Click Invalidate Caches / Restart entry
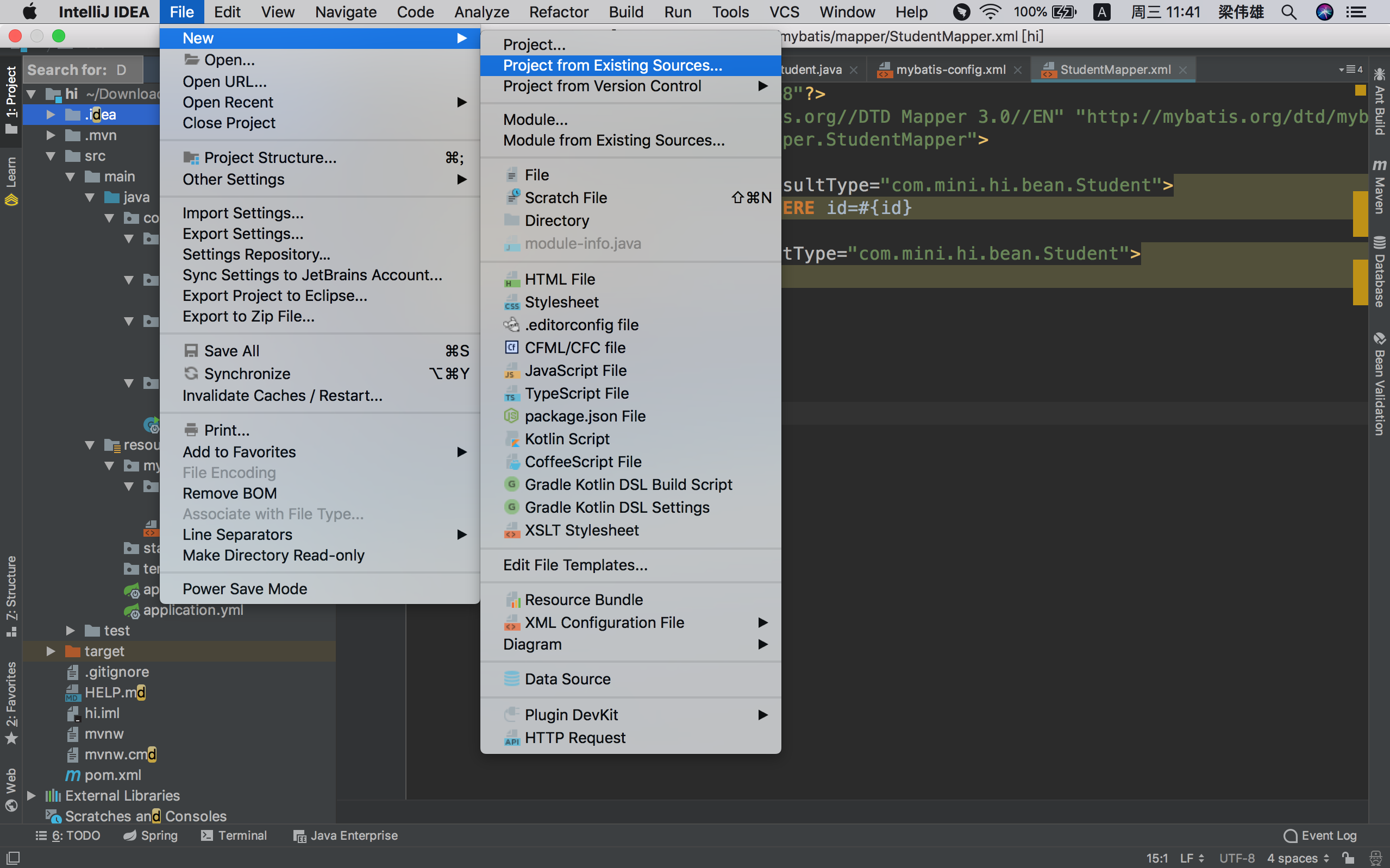 (x=282, y=395)
